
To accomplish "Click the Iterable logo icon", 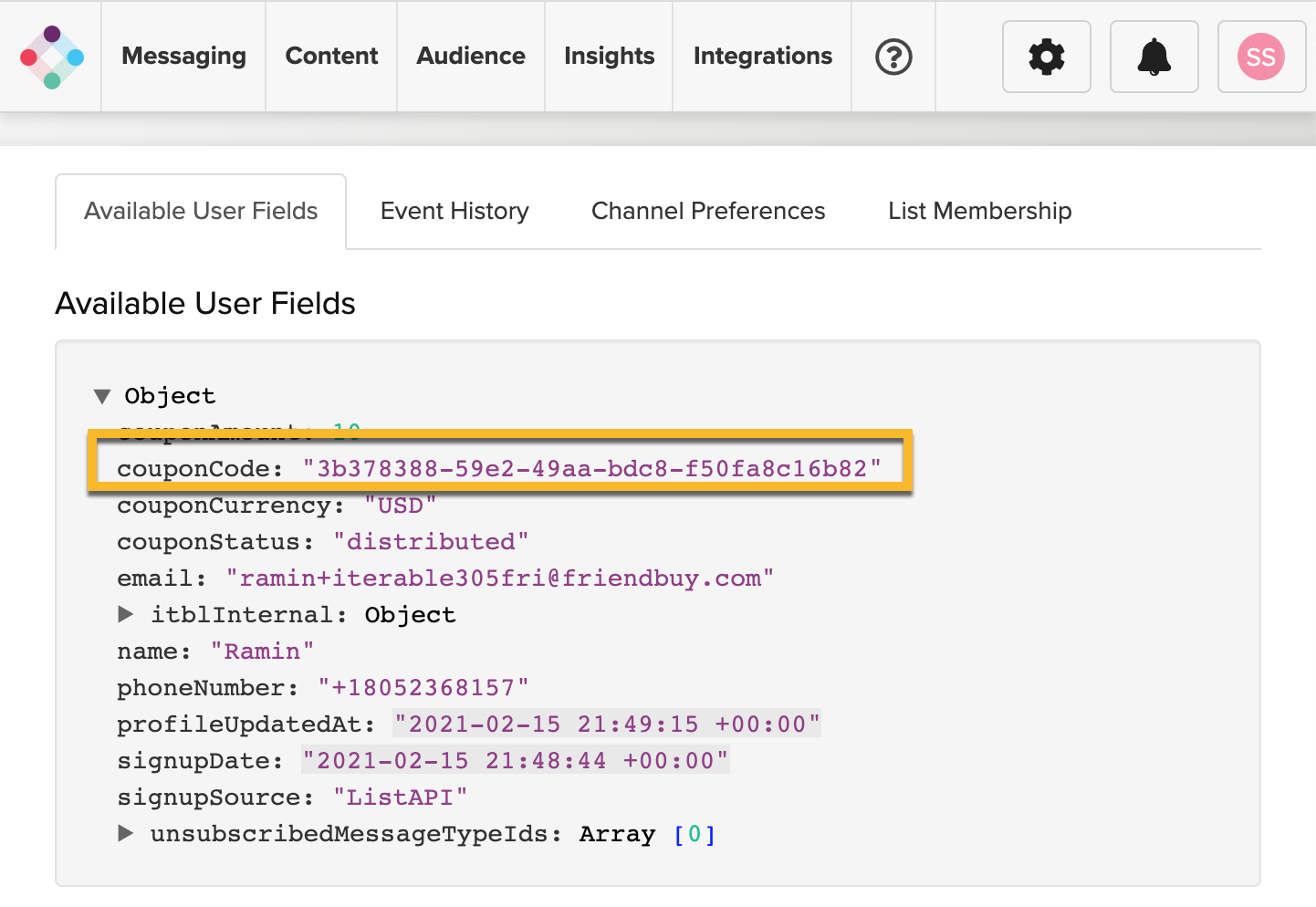I will (52, 57).
